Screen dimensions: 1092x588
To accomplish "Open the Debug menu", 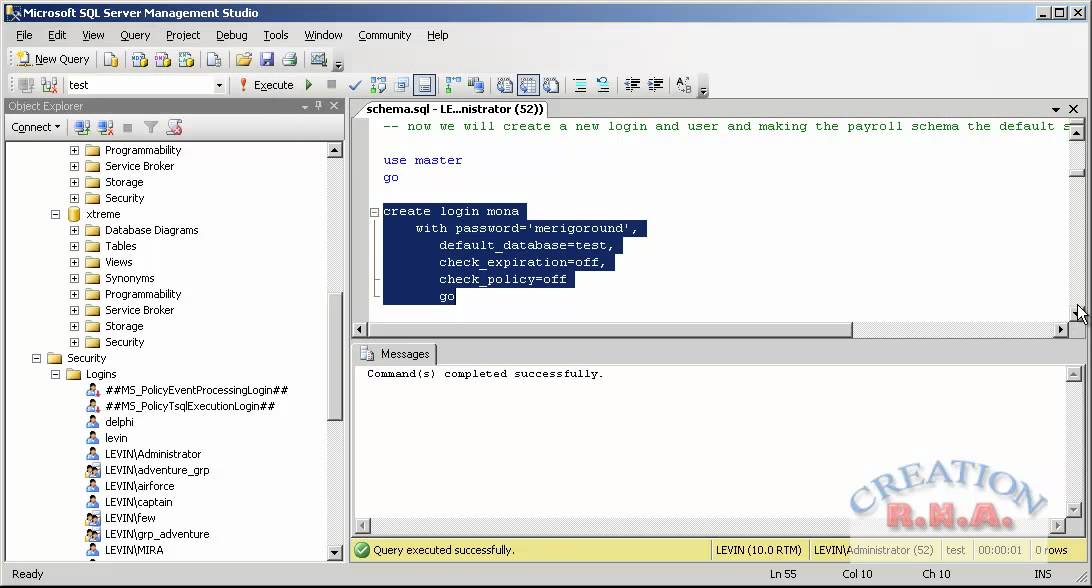I will click(x=231, y=35).
